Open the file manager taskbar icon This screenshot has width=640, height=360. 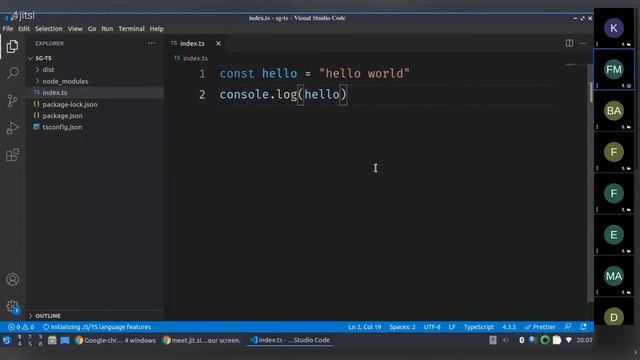52,340
